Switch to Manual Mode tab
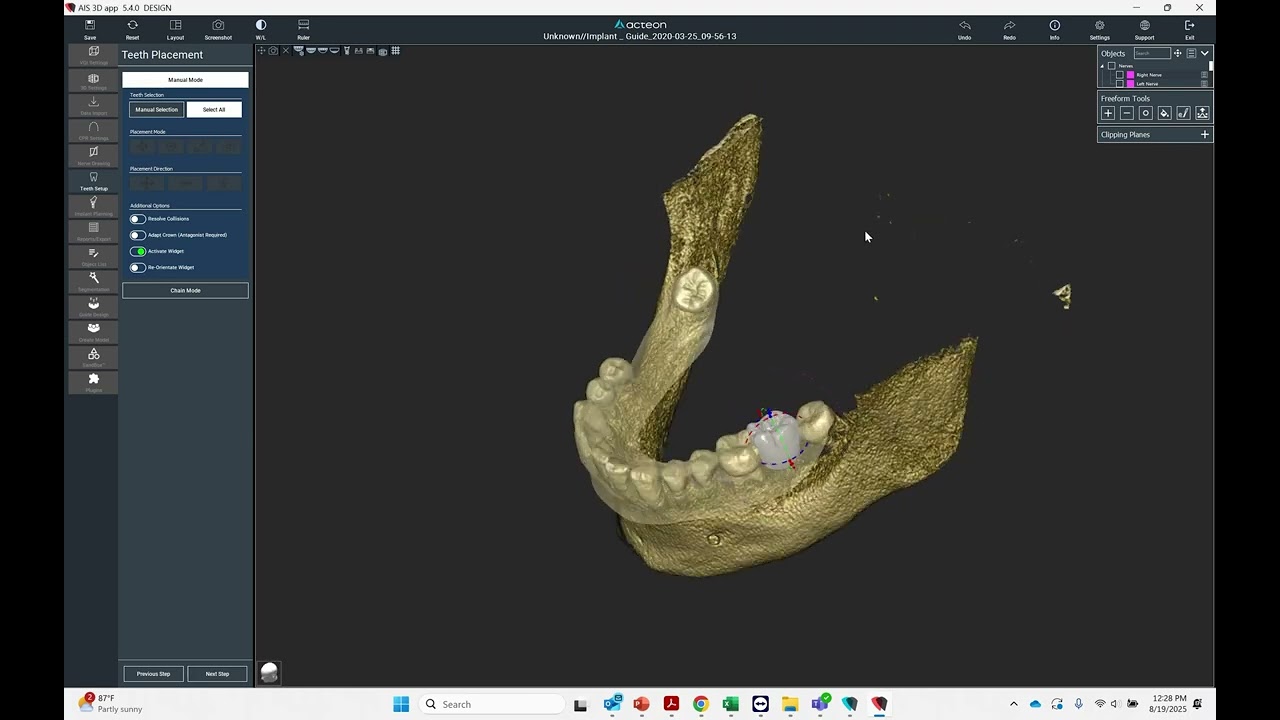The height and width of the screenshot is (720, 1280). pos(185,80)
